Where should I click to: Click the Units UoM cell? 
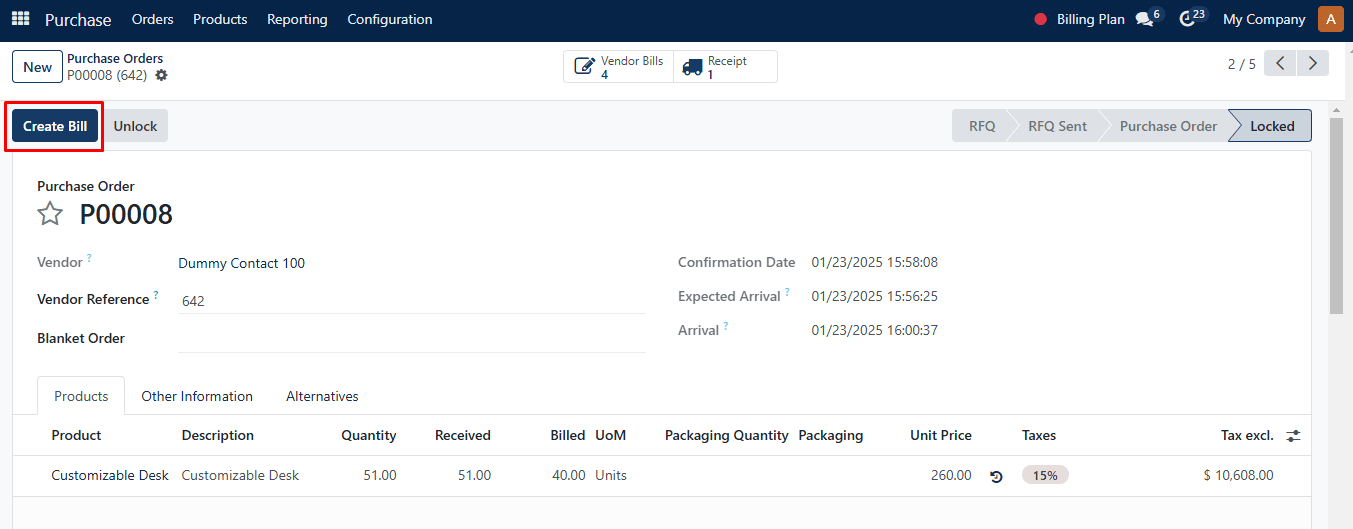coord(611,475)
